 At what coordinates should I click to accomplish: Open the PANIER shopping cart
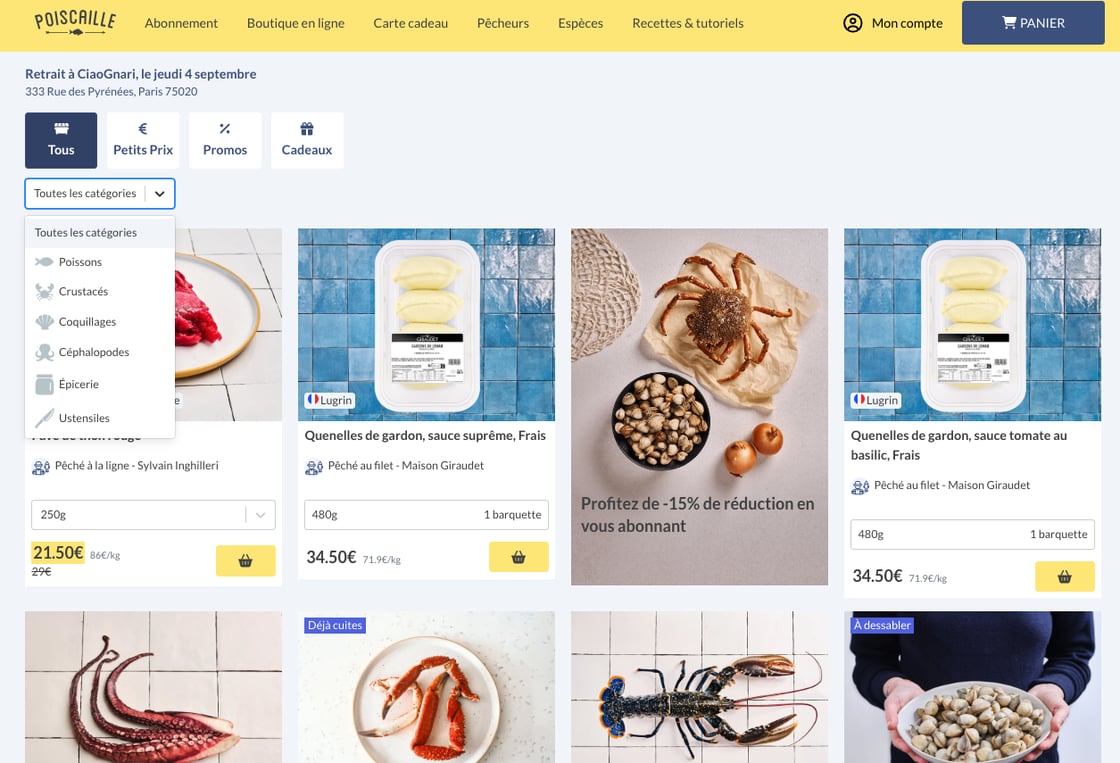click(1033, 23)
